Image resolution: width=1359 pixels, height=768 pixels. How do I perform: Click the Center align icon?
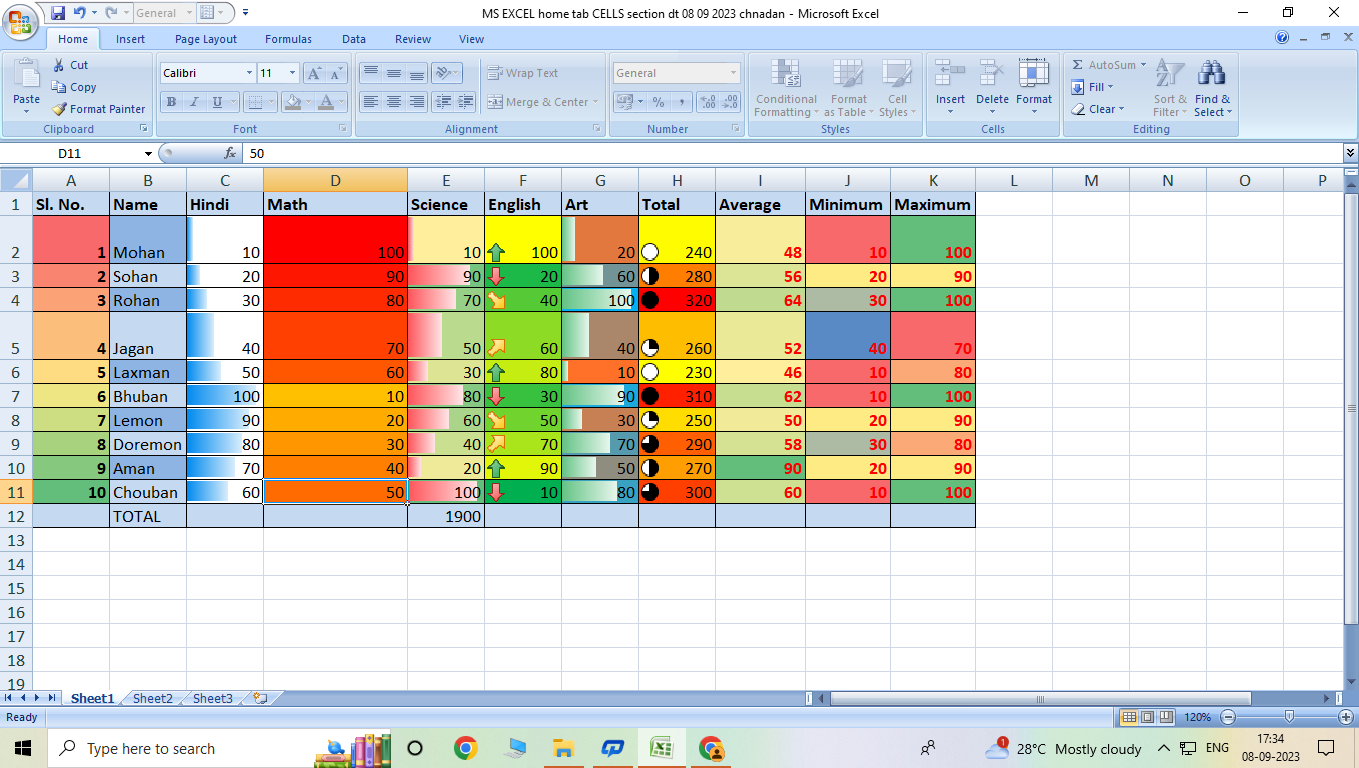[x=394, y=102]
